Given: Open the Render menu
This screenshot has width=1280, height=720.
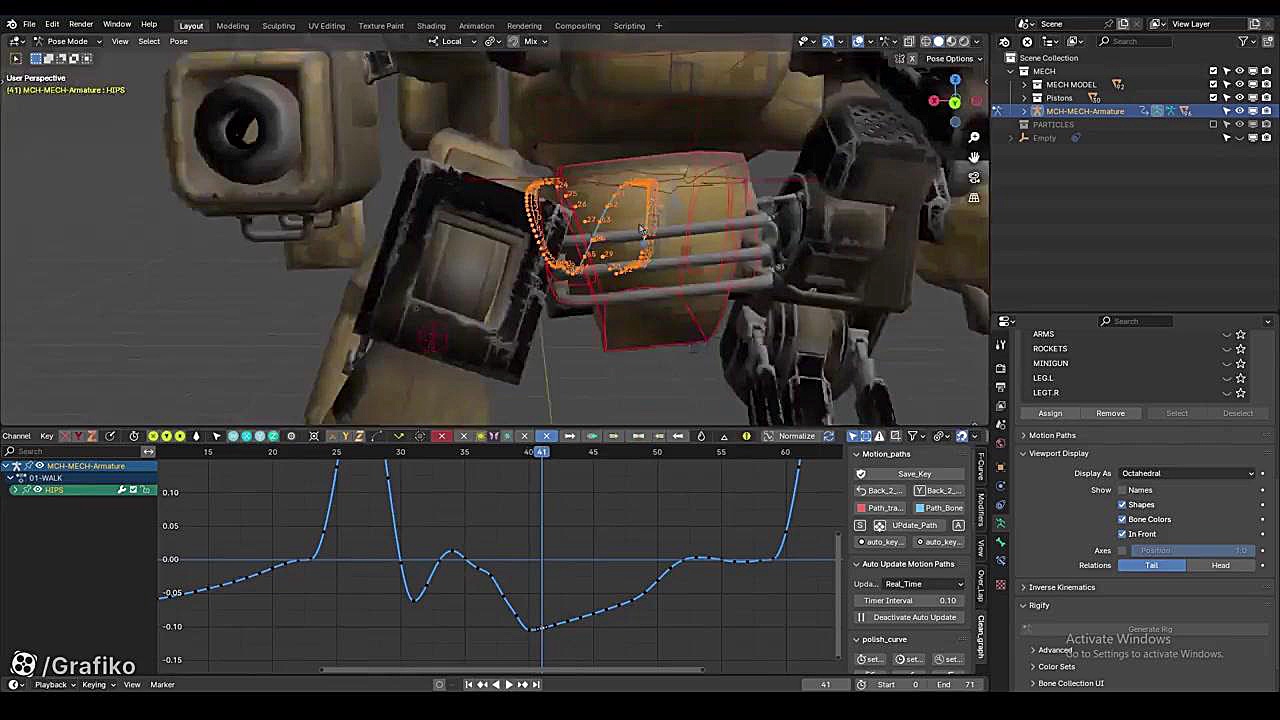Looking at the screenshot, I should click(81, 24).
